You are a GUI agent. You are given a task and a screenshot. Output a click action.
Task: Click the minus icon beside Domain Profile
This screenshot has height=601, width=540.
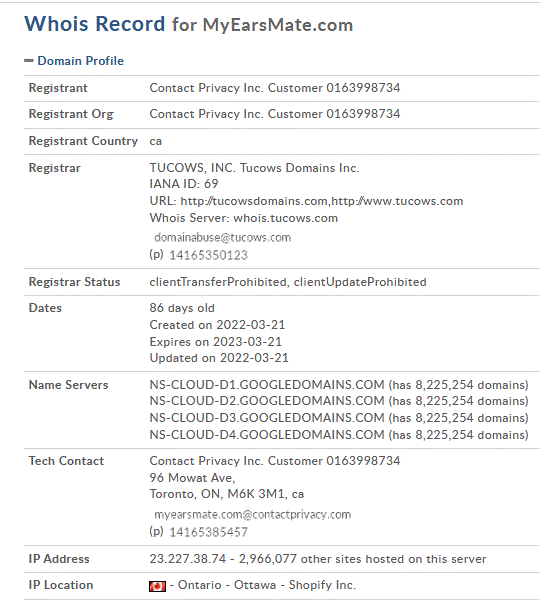click(x=29, y=61)
